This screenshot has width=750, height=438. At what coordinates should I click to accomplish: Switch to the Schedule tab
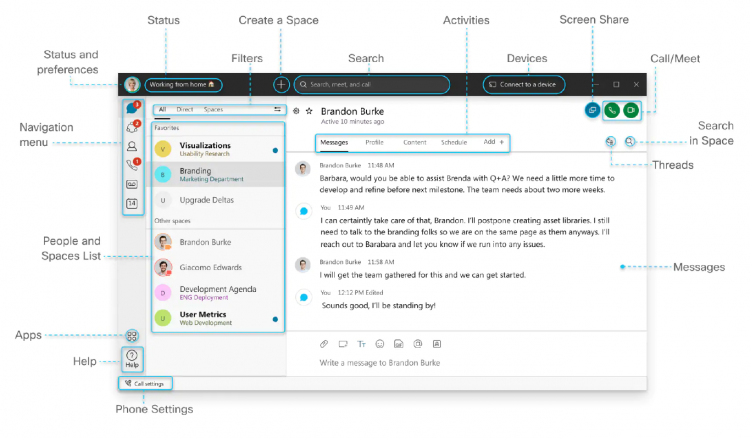coord(454,143)
